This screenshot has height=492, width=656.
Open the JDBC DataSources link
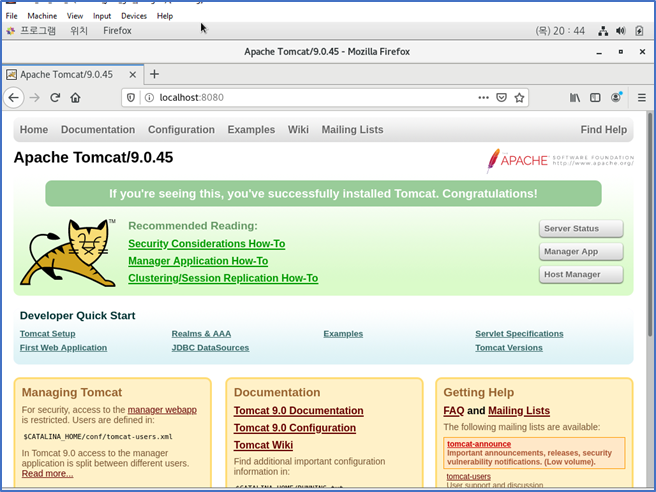pos(210,348)
